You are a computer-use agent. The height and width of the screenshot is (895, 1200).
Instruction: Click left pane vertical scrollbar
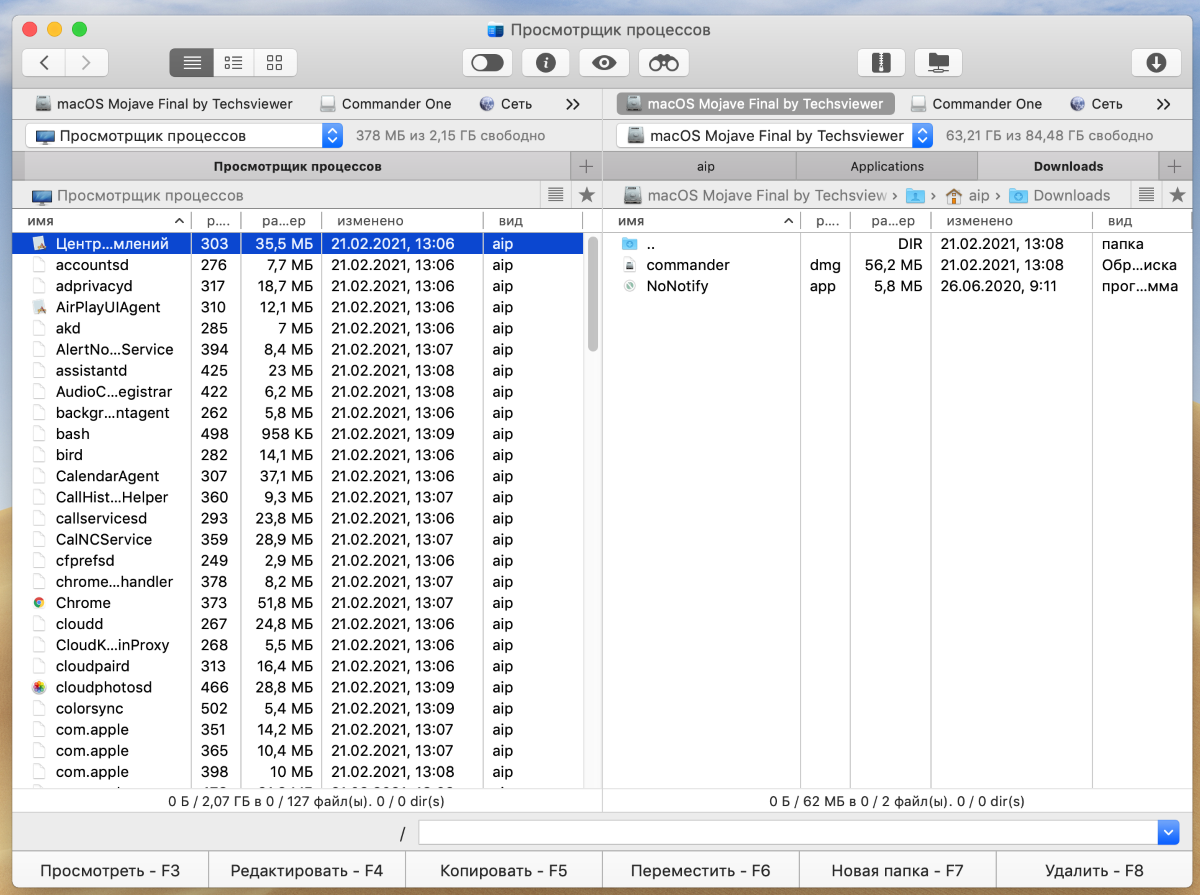pyautogui.click(x=593, y=295)
